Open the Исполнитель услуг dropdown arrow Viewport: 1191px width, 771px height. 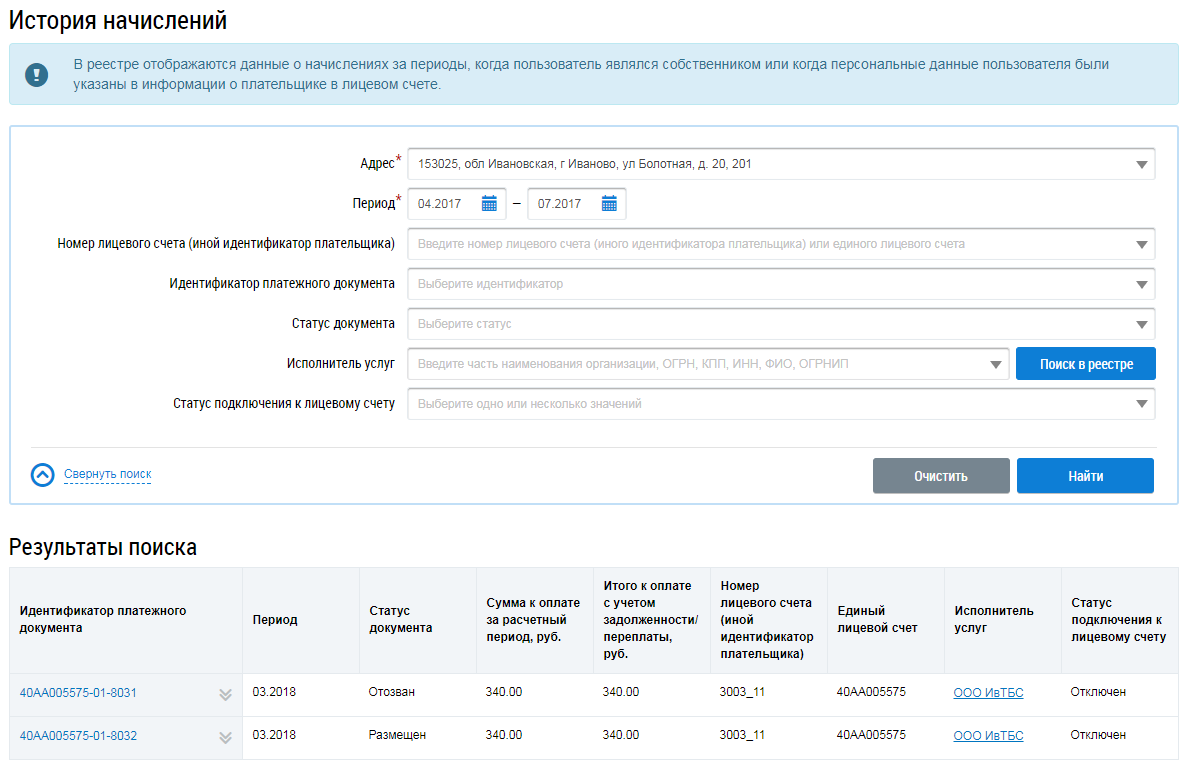[x=994, y=365]
